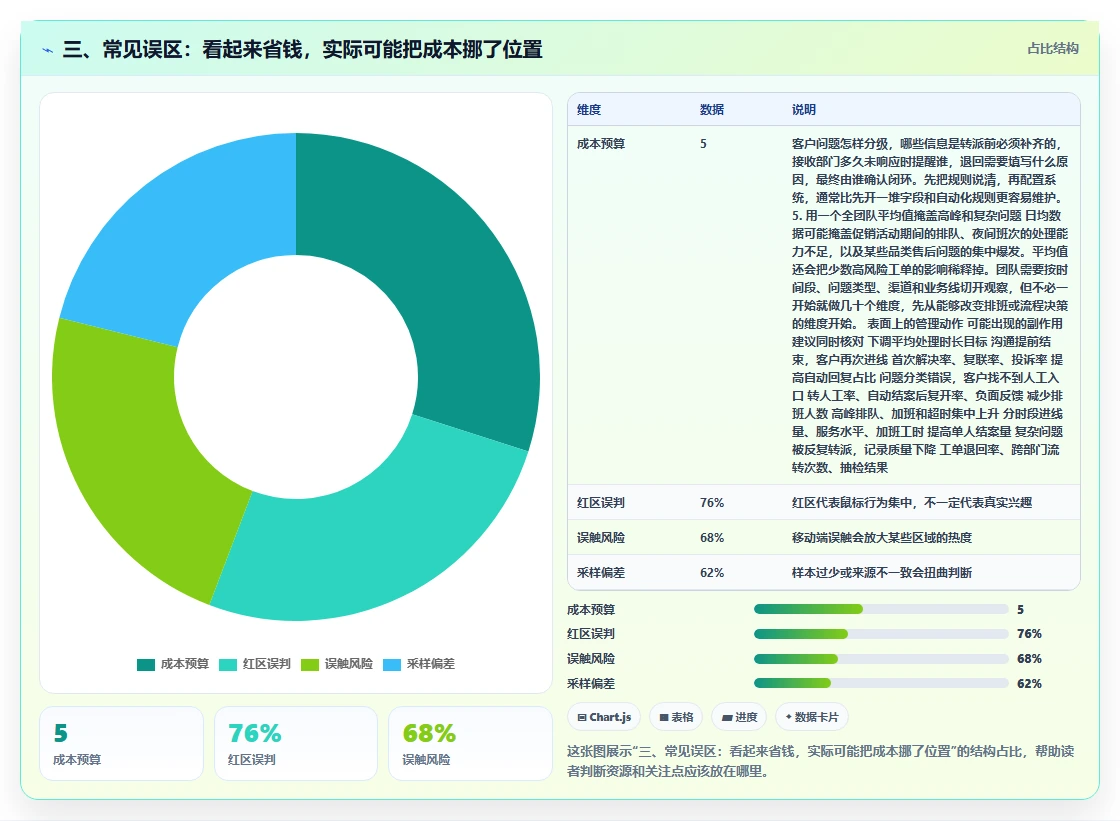Toggle 红区误判 legend swatch in chart

coord(228,665)
